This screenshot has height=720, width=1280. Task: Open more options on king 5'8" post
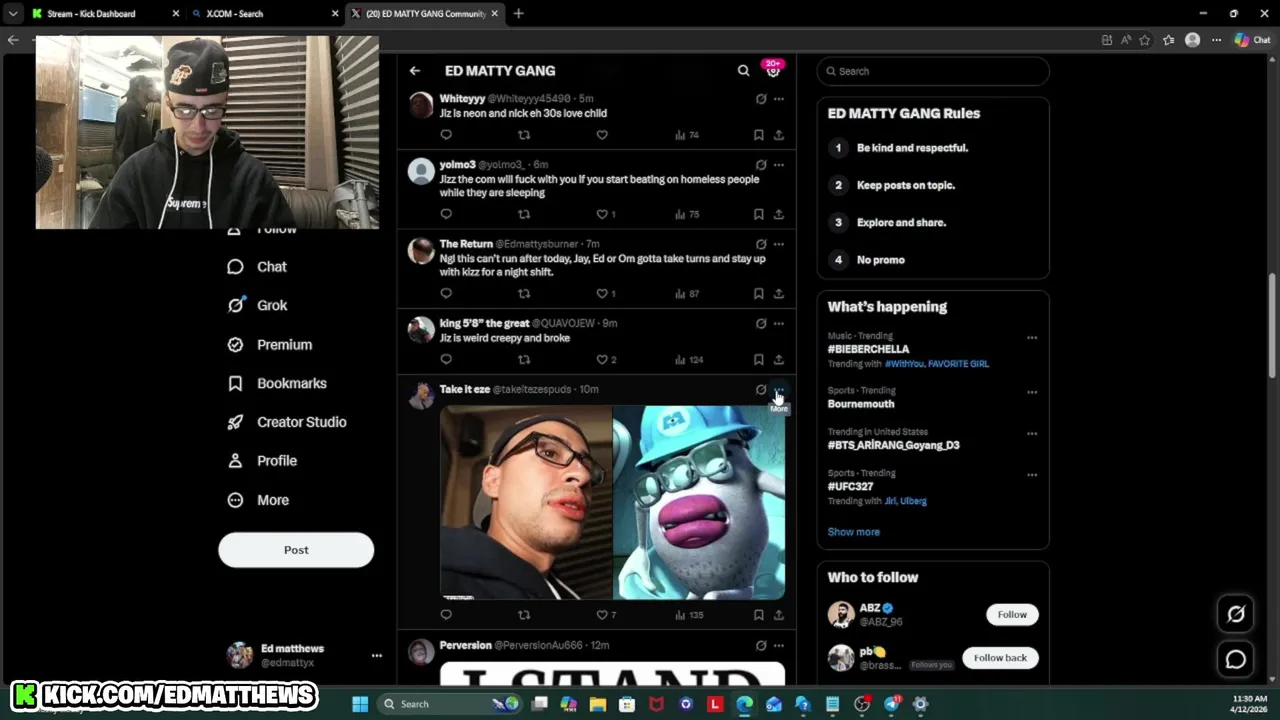pos(779,324)
